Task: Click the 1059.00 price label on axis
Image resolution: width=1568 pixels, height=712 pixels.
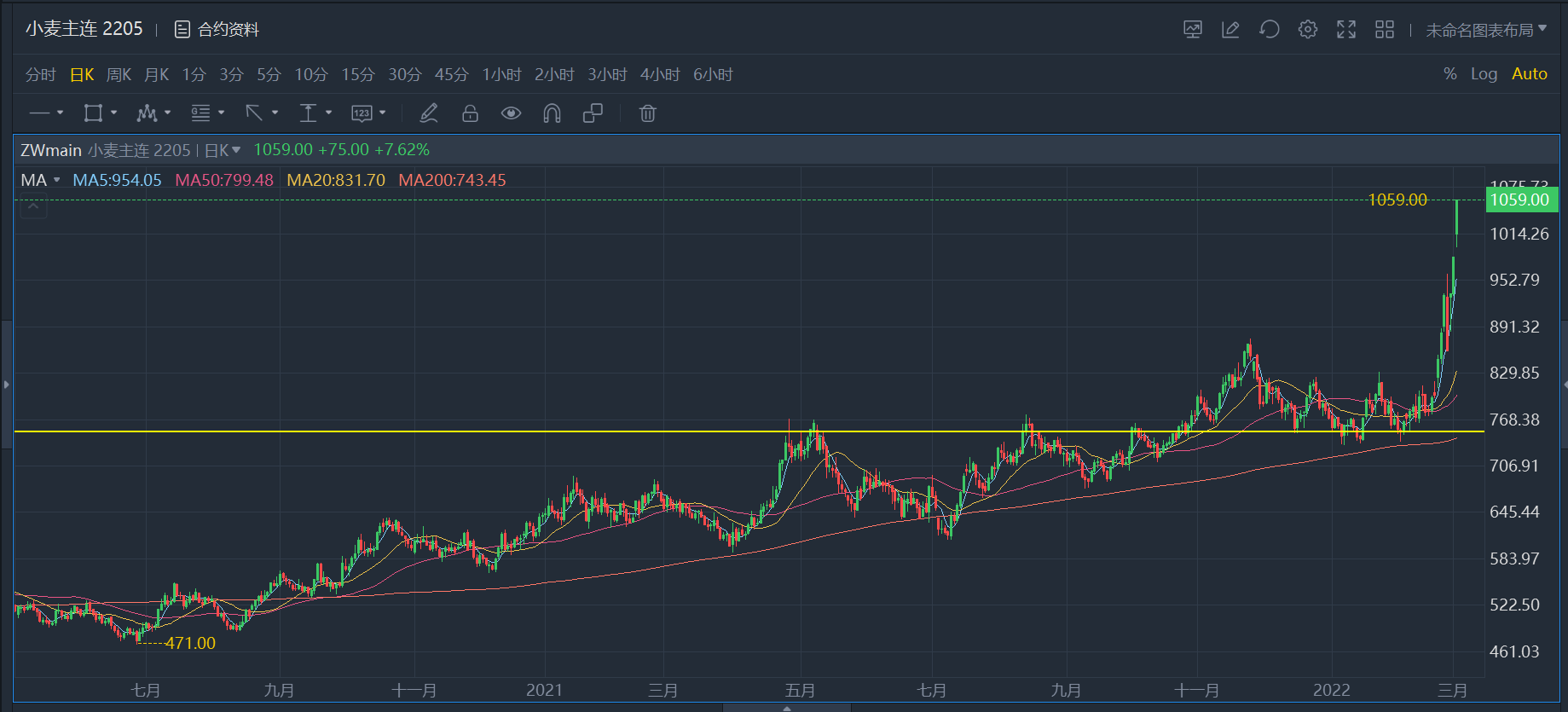Action: 1521,200
